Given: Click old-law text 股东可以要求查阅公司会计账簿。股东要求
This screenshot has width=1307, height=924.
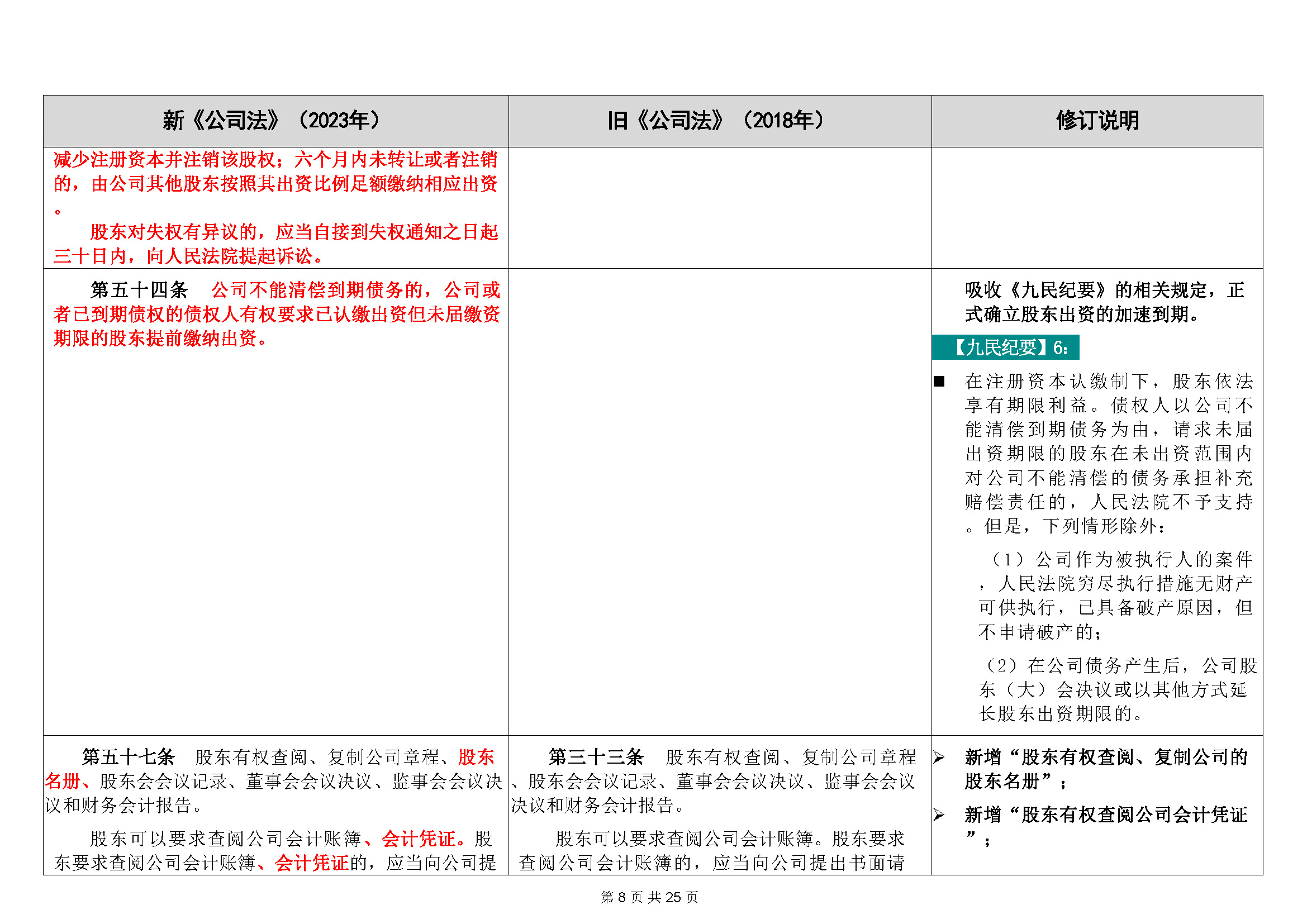Looking at the screenshot, I should click(x=730, y=839).
